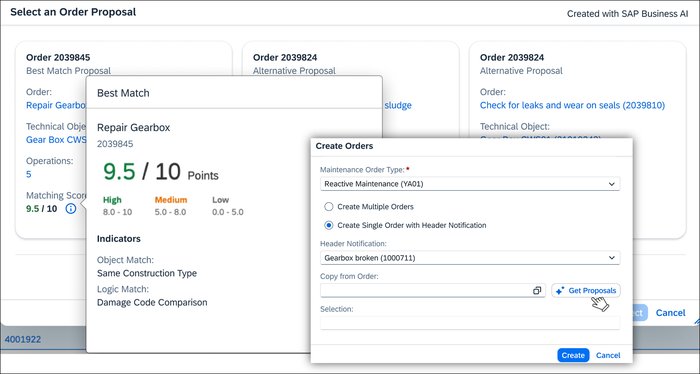Click the High 8.0 - 10 score range
700x374 pixels.
(117, 206)
